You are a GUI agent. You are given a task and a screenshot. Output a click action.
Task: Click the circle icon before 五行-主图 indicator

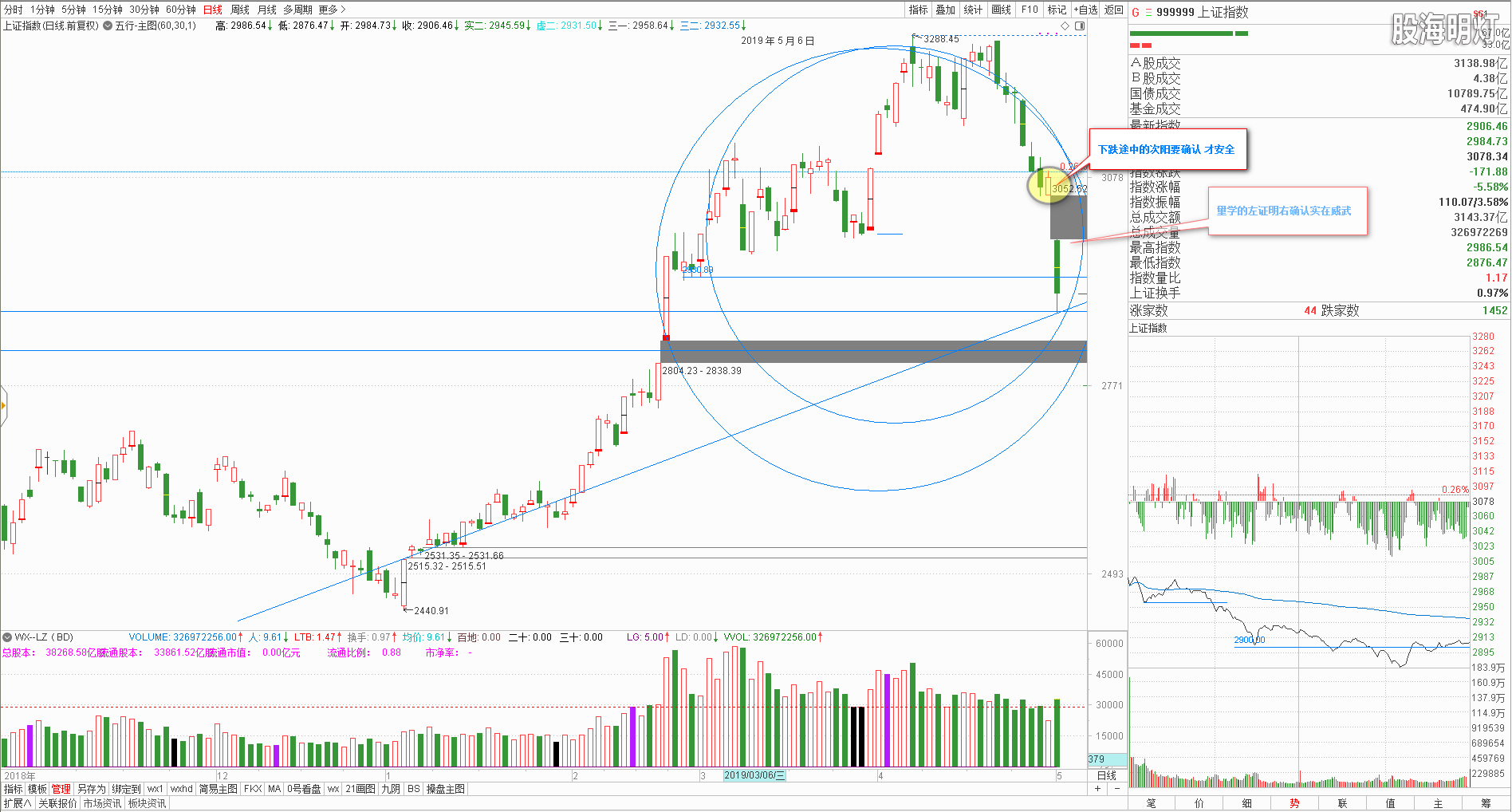[x=107, y=26]
